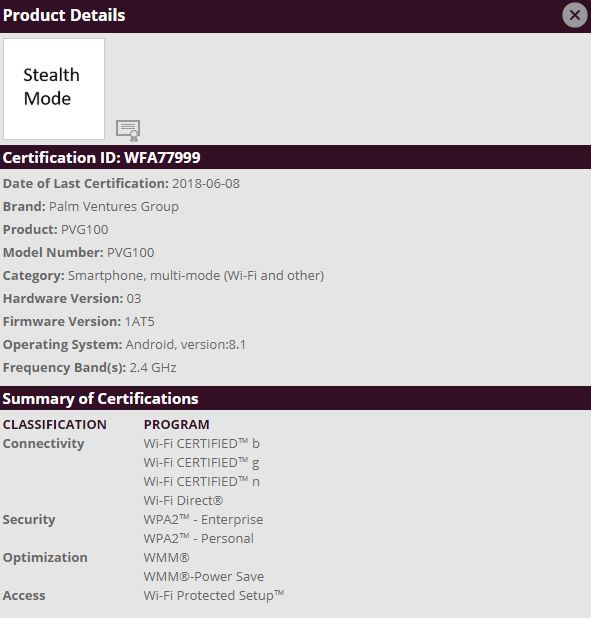Select the Certification ID WFA77999 header
591x618 pixels.
[295, 157]
